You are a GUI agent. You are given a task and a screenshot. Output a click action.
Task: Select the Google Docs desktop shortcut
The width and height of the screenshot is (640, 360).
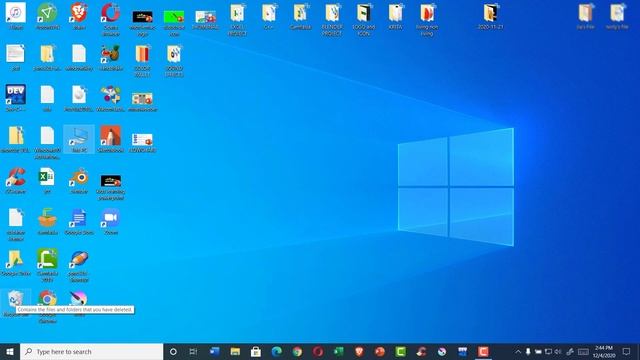[x=79, y=222]
